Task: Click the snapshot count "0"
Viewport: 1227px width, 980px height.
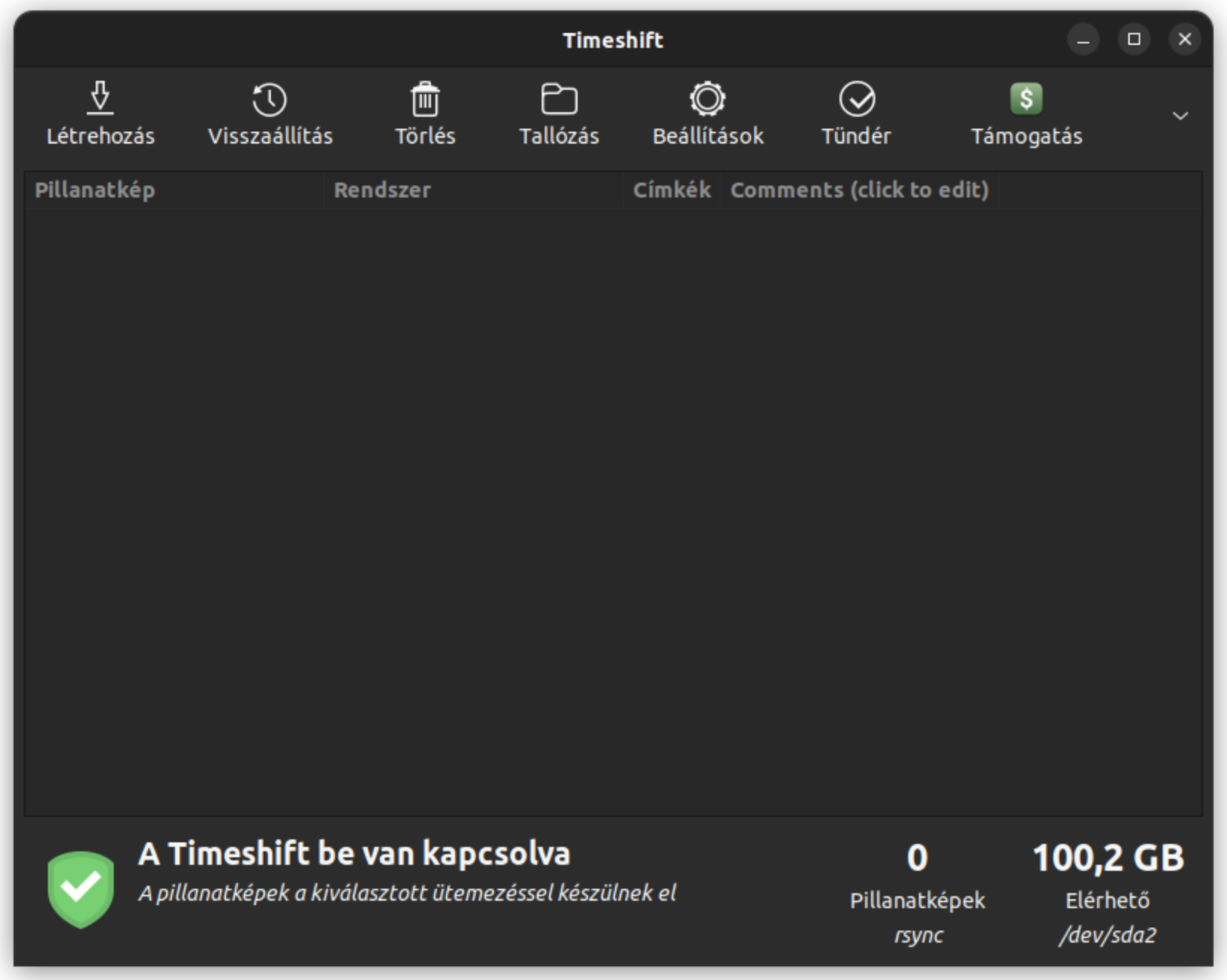Action: click(917, 857)
